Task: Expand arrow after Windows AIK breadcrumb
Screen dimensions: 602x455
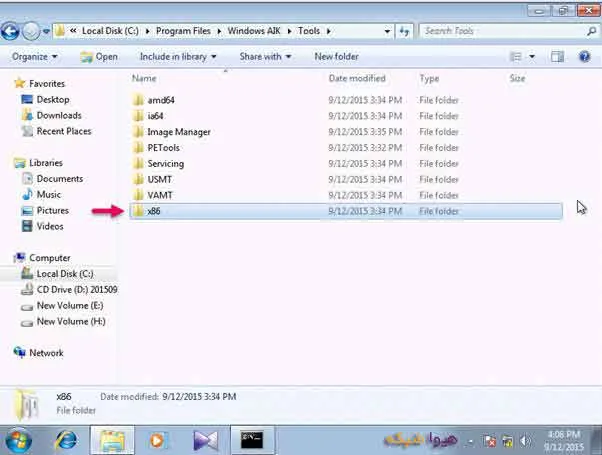Action: coord(289,31)
